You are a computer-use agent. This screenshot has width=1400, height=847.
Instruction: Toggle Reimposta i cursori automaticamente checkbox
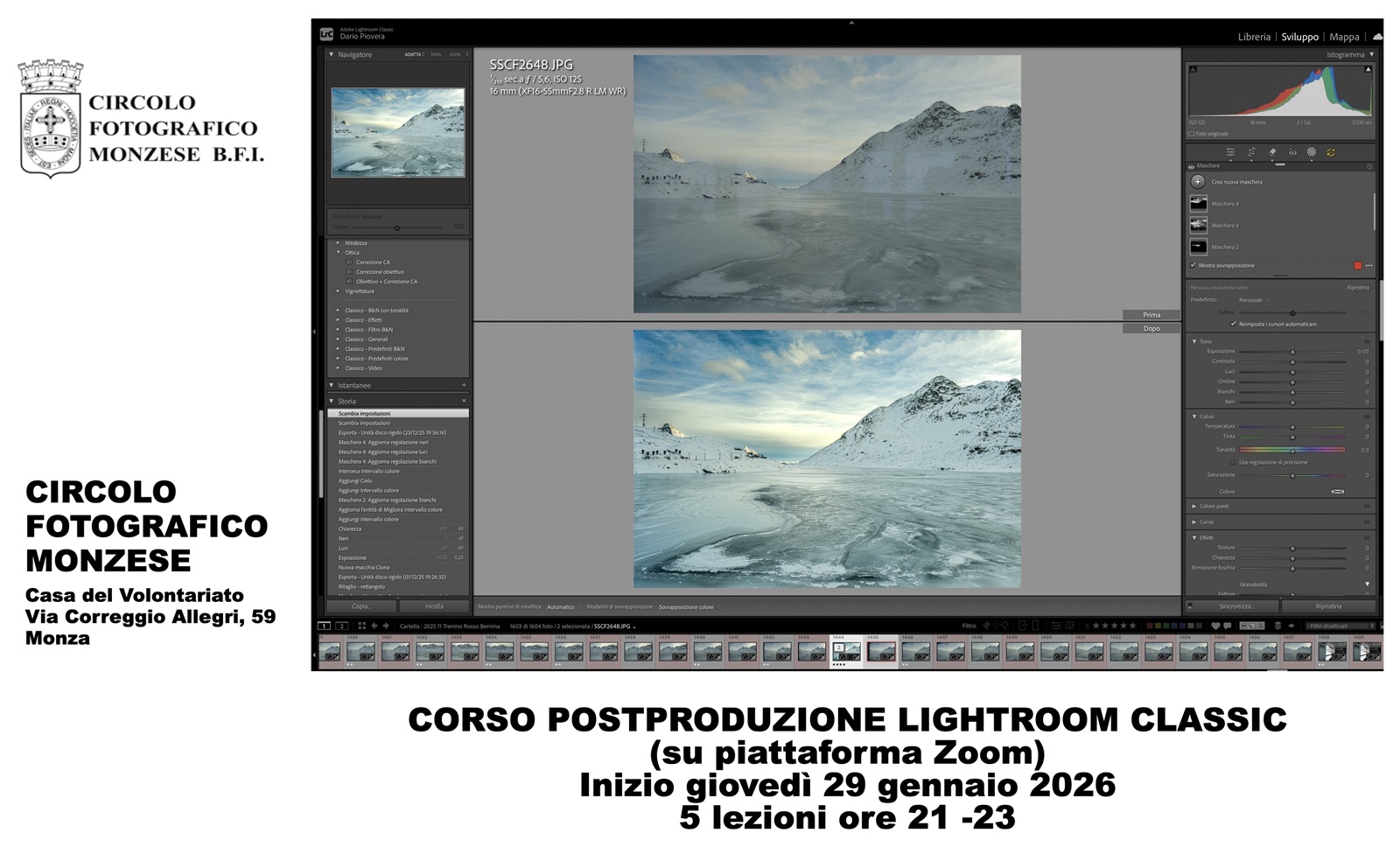pyautogui.click(x=1234, y=324)
